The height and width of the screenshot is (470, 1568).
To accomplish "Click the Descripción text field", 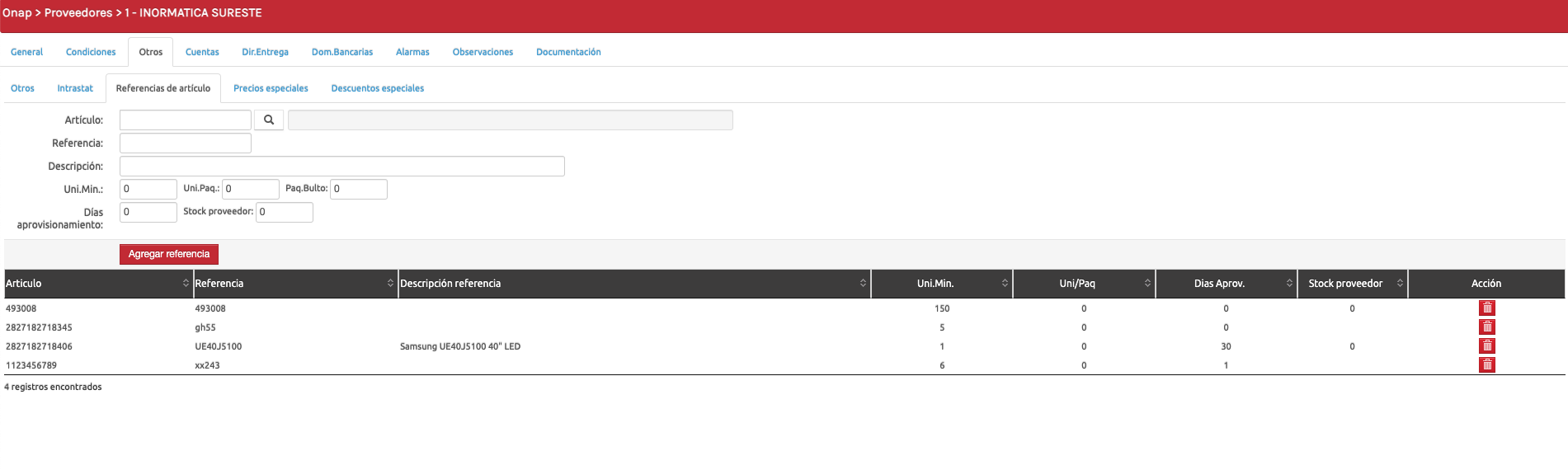I will pos(341,167).
